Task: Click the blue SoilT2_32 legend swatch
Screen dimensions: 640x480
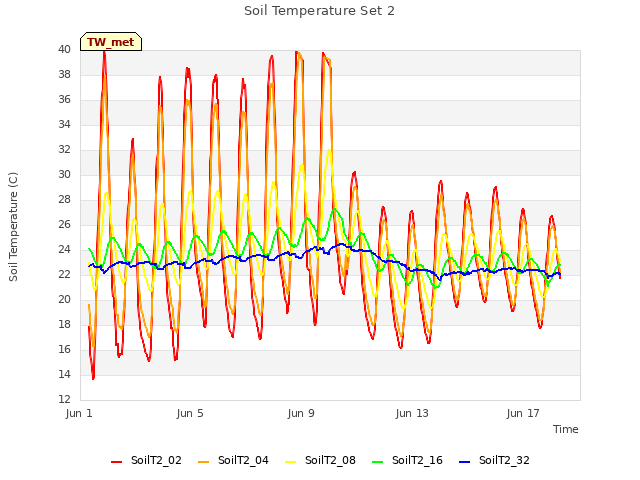Action: pos(464,462)
